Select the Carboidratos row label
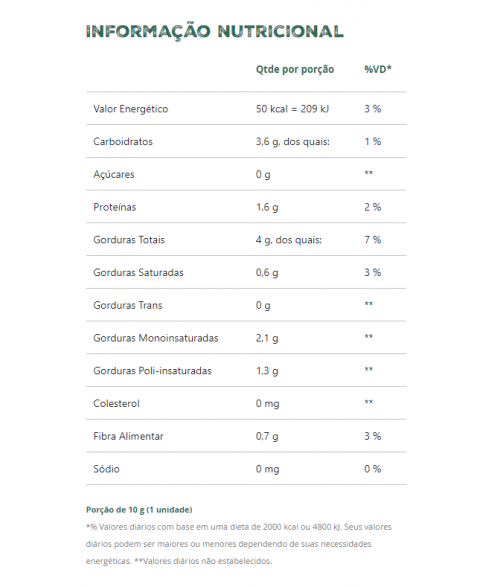This screenshot has height=587, width=478. [x=123, y=142]
